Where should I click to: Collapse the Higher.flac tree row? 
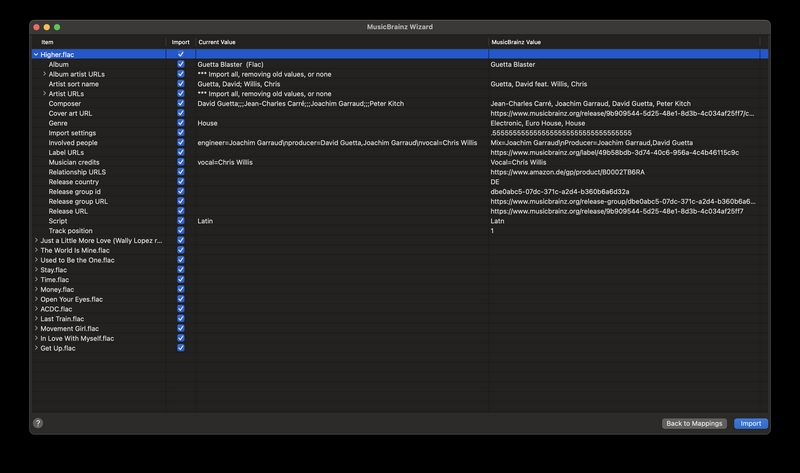[x=36, y=54]
